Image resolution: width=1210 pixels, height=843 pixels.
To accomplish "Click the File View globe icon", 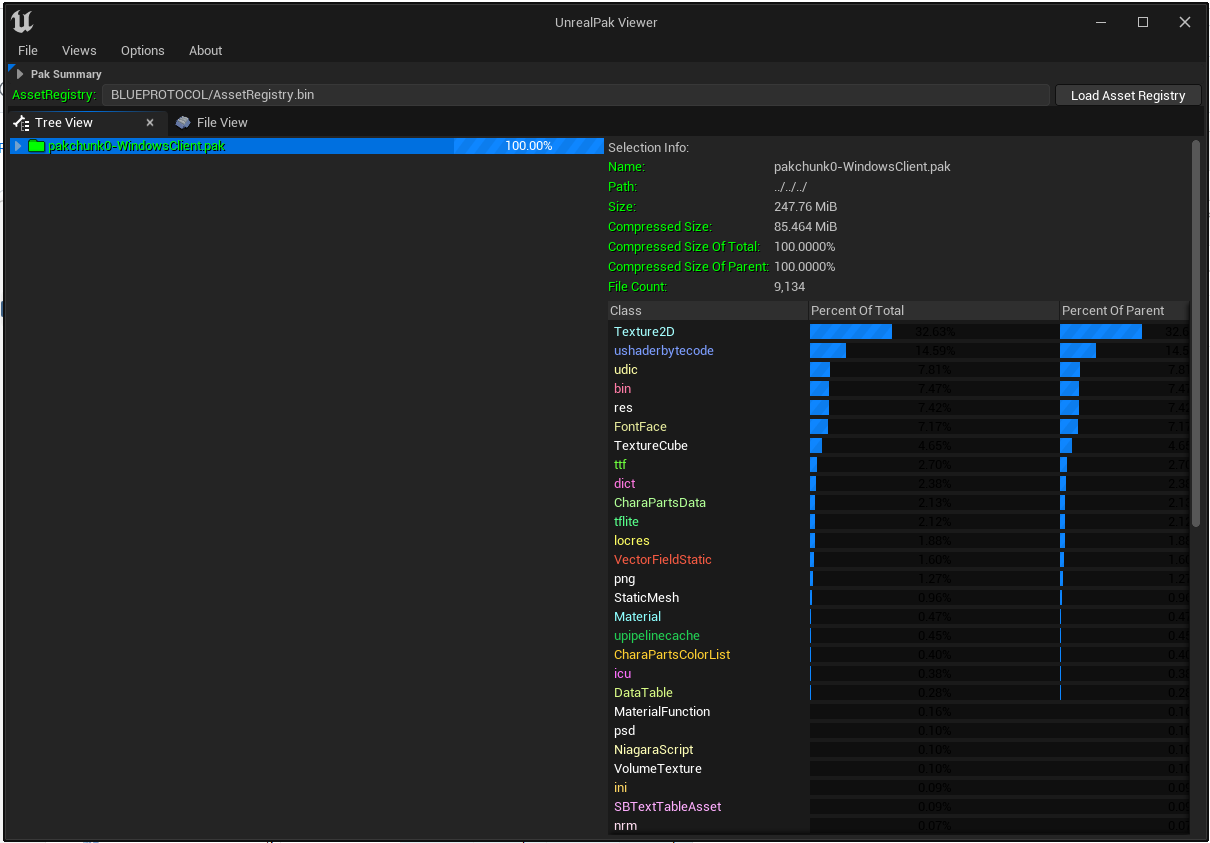I will click(182, 122).
